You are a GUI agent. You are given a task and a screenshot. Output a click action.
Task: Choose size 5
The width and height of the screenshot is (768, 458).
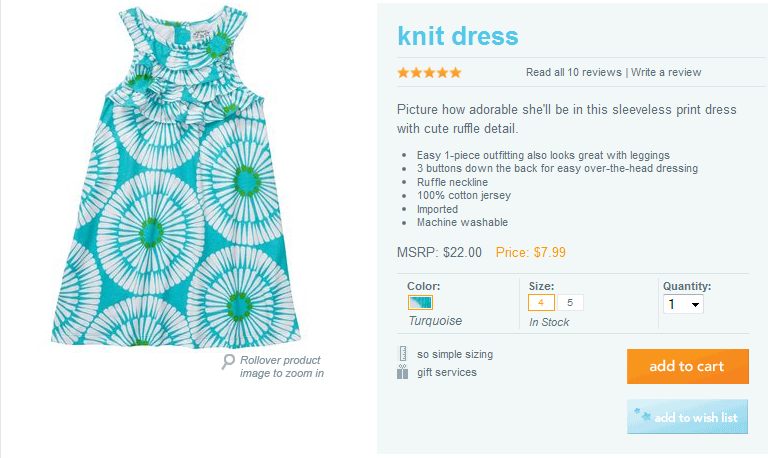(x=569, y=302)
